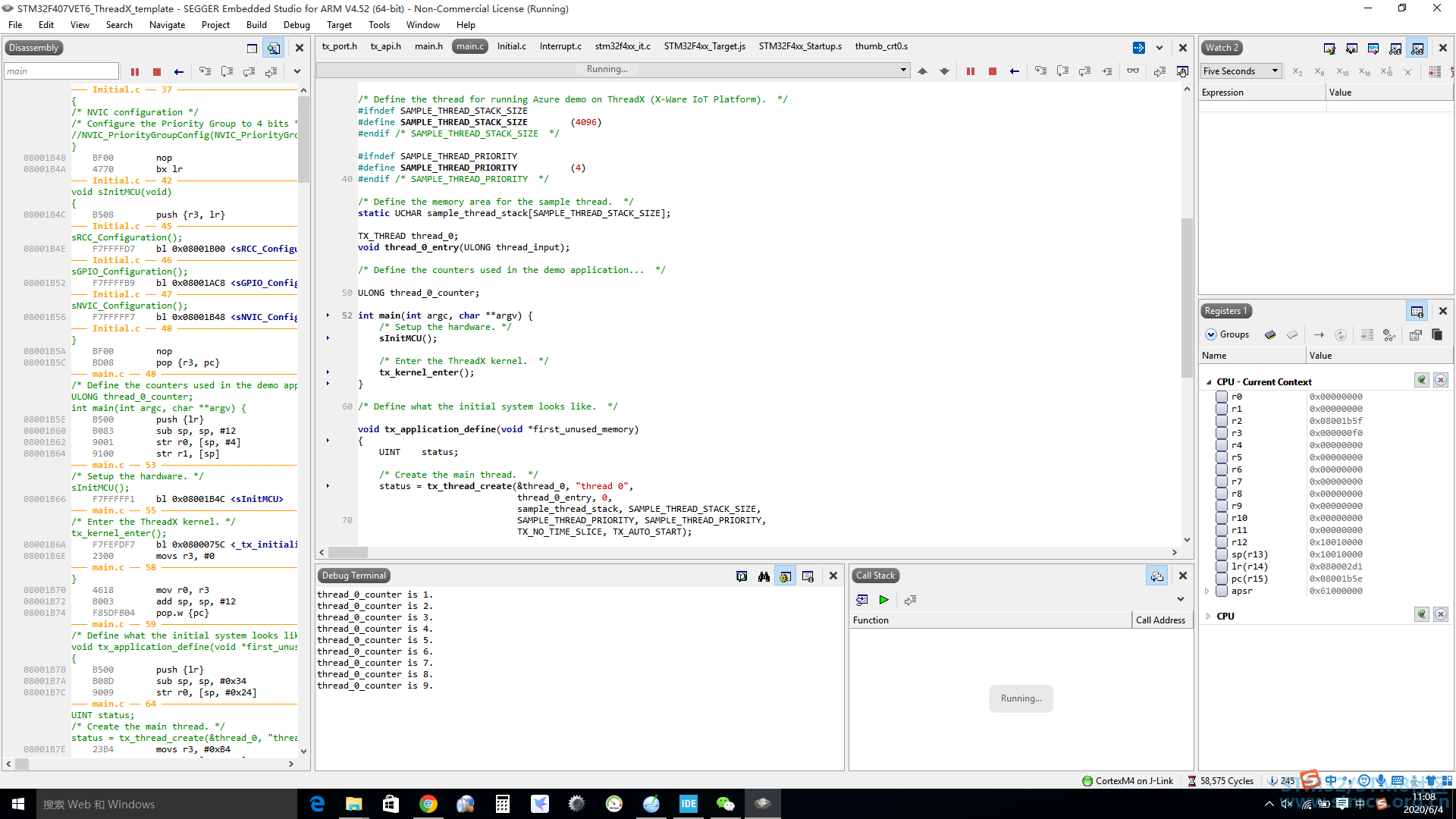Click the Function column header in Call Stack
This screenshot has height=819, width=1456.
pyautogui.click(x=990, y=620)
